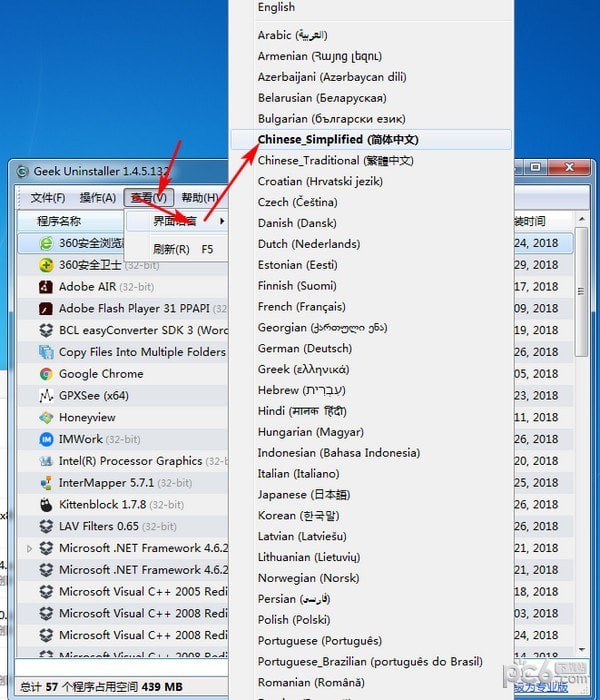Viewport: 600px width, 700px height.
Task: Click the Adobe AIR program icon
Action: coord(46,287)
